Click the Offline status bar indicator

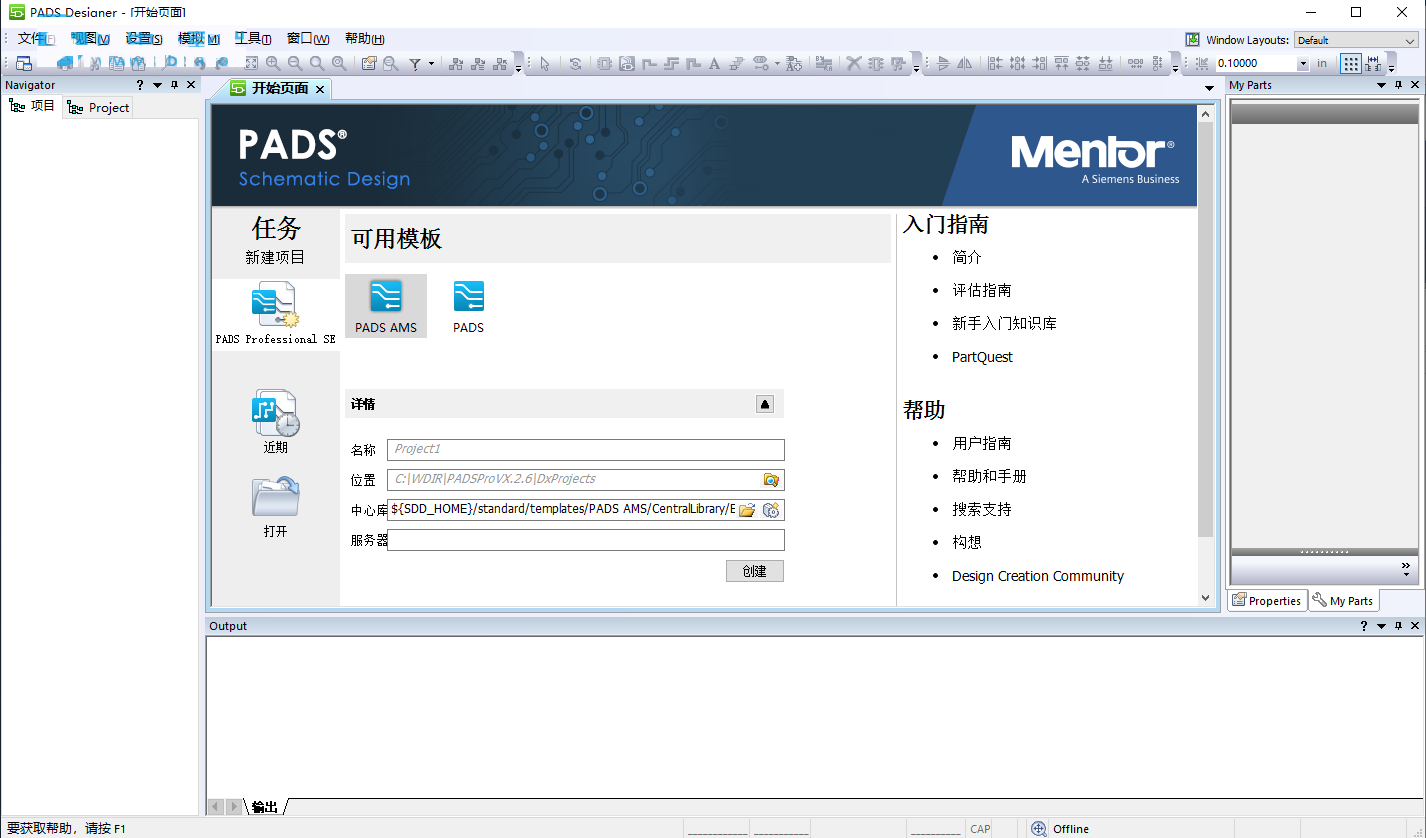pyautogui.click(x=1060, y=829)
